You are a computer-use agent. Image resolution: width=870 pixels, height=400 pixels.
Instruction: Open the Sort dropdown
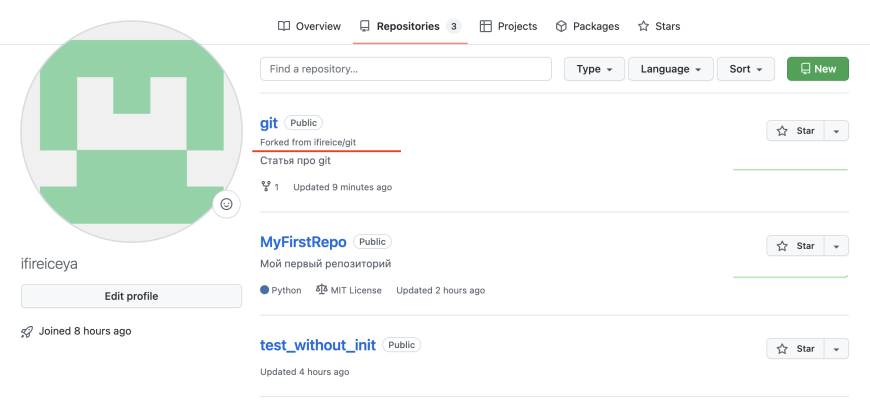745,69
